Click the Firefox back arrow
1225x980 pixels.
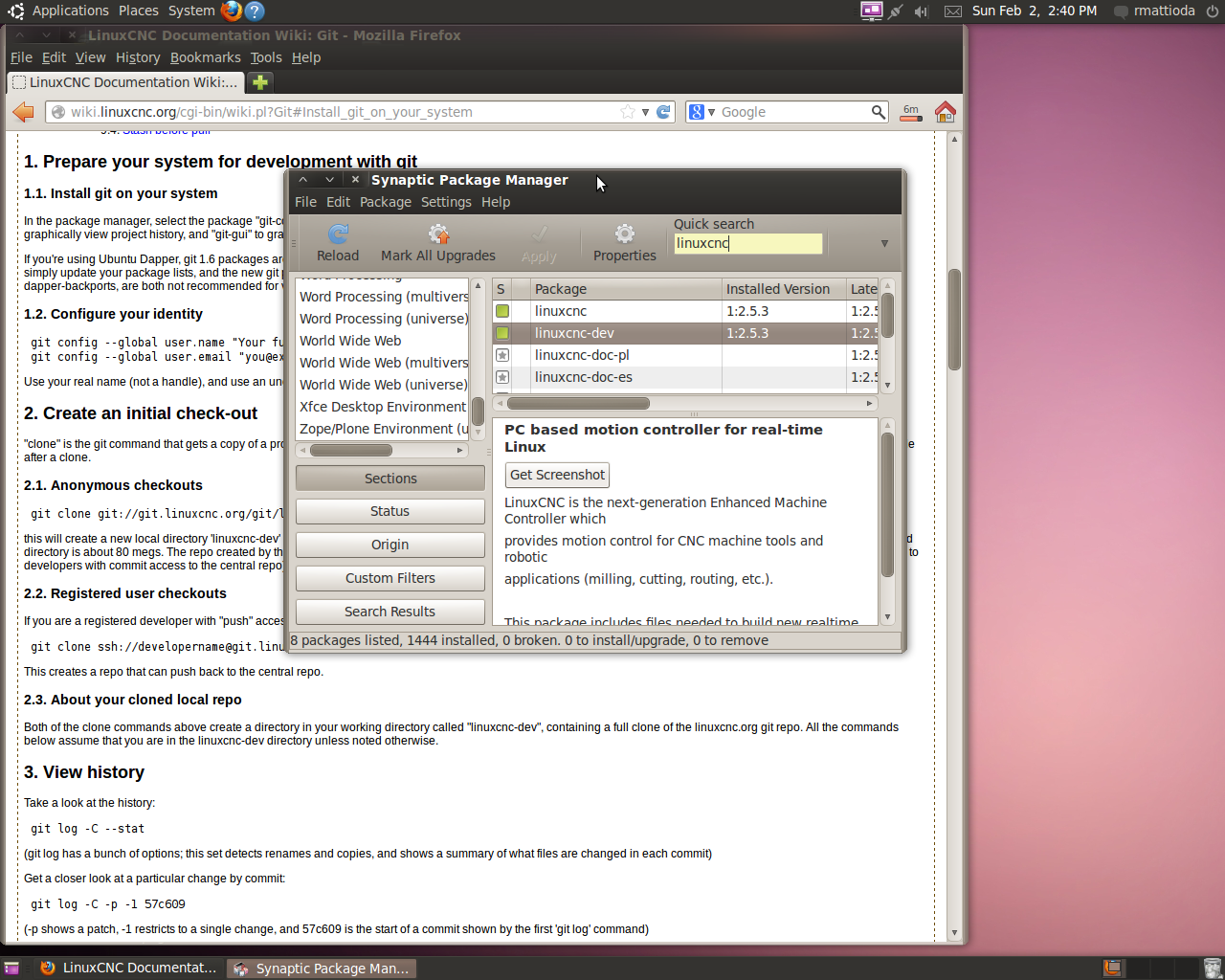click(x=23, y=112)
